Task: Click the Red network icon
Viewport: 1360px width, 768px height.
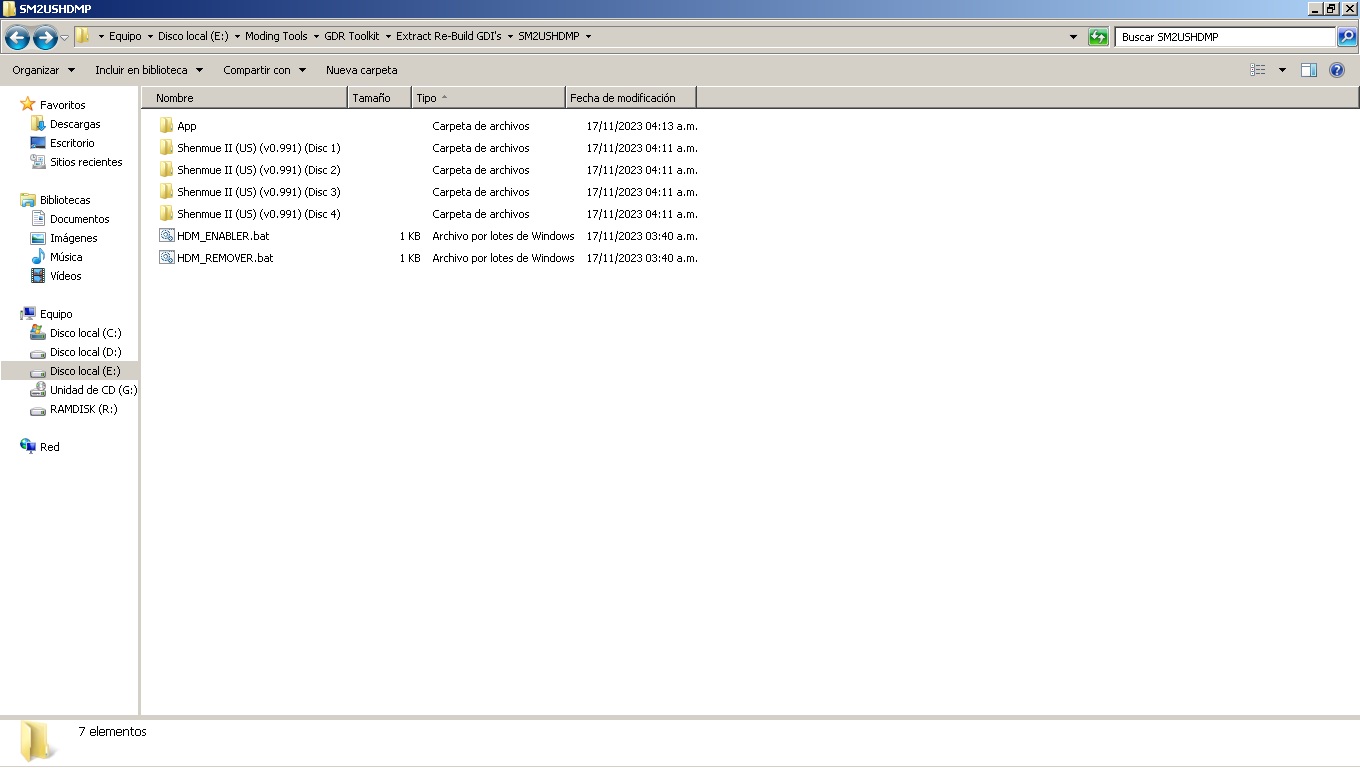Action: coord(27,446)
